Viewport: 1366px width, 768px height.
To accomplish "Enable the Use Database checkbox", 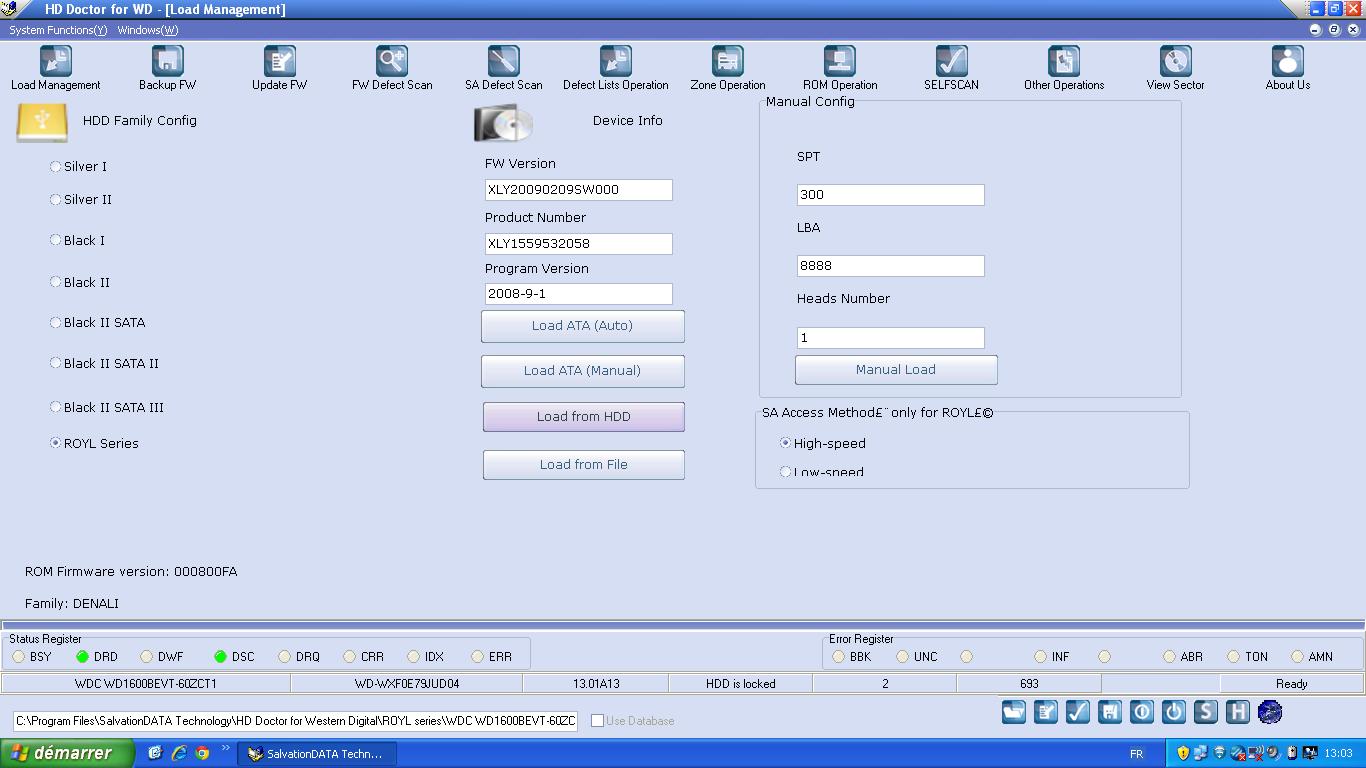I will (598, 721).
